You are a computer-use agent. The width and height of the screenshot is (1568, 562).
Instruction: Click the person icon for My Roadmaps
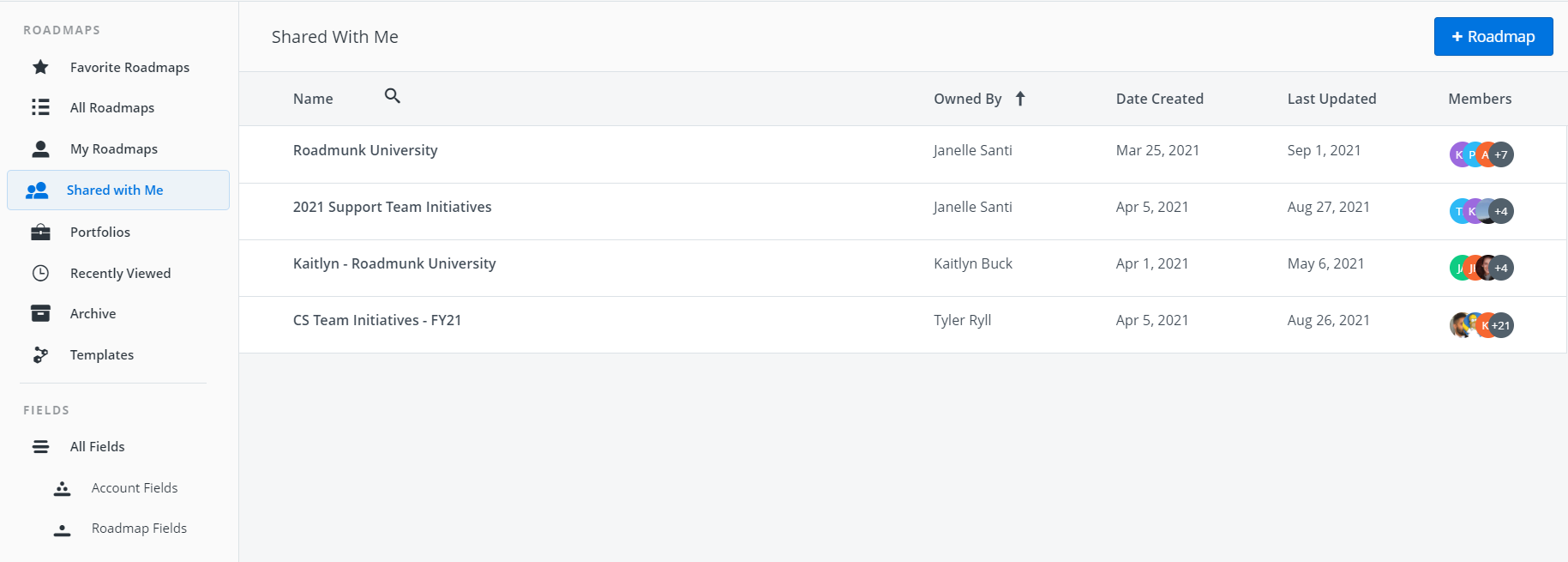[40, 149]
